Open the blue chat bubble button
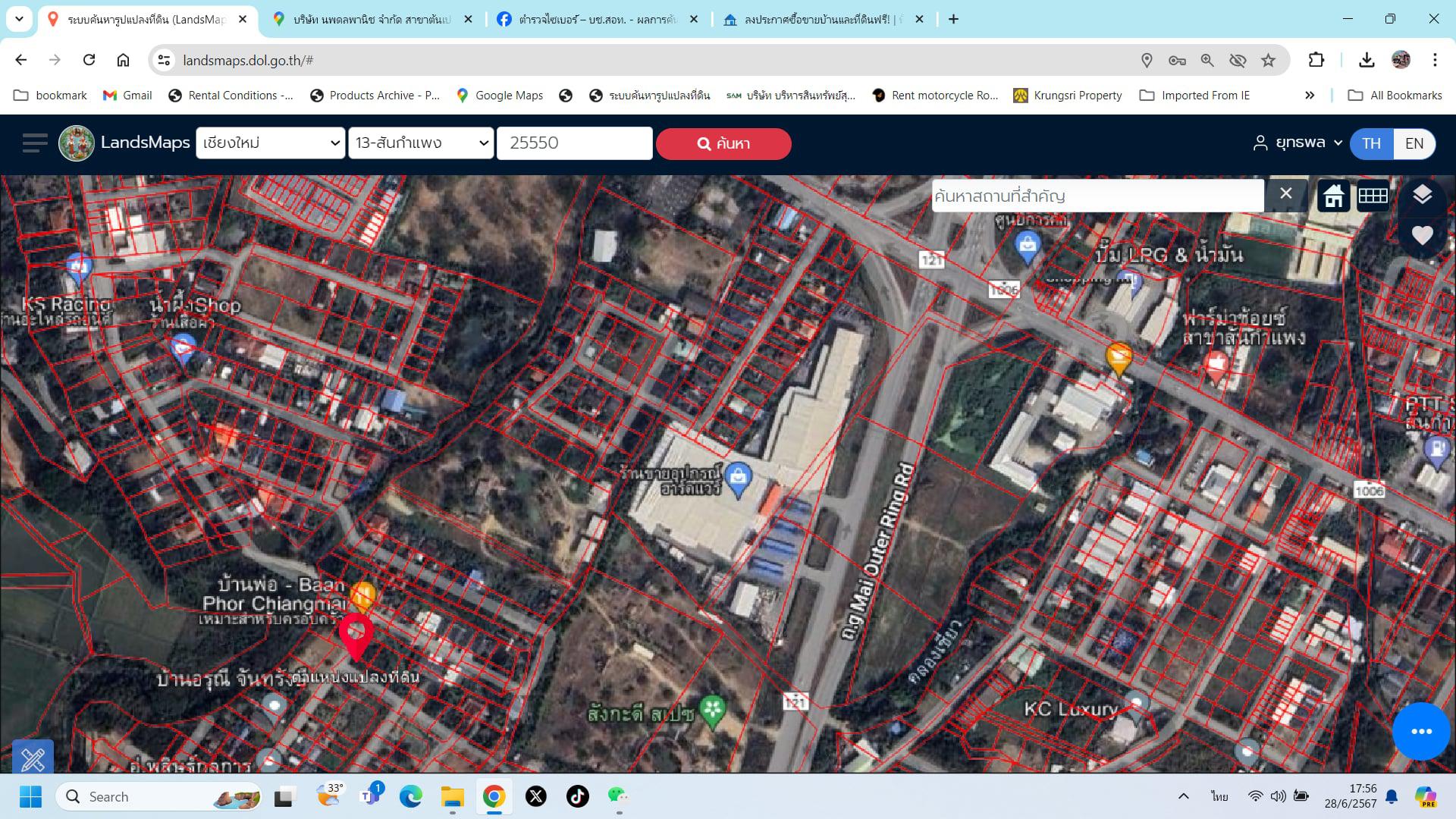The height and width of the screenshot is (819, 1456). coord(1421,731)
